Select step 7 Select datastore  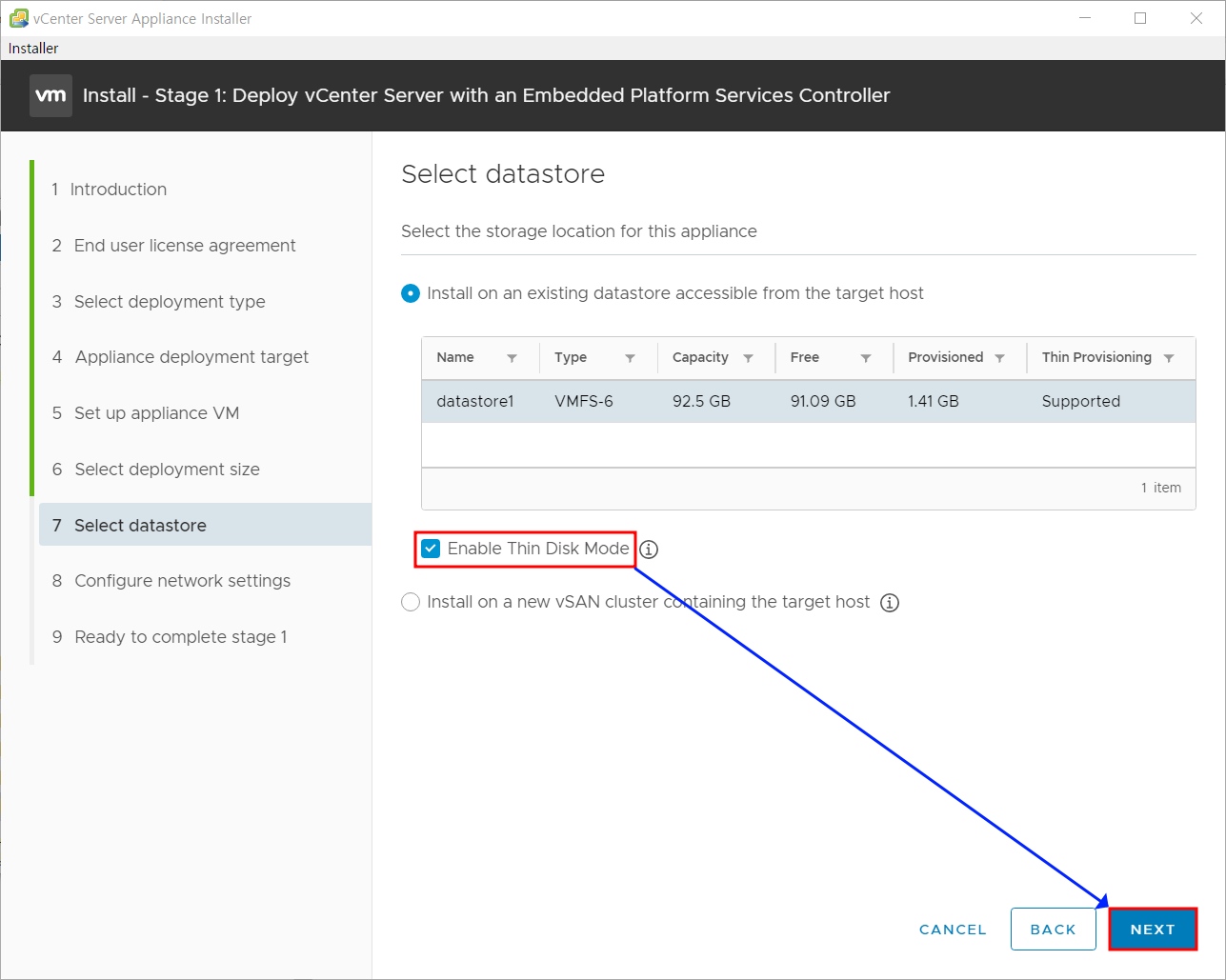(x=205, y=525)
